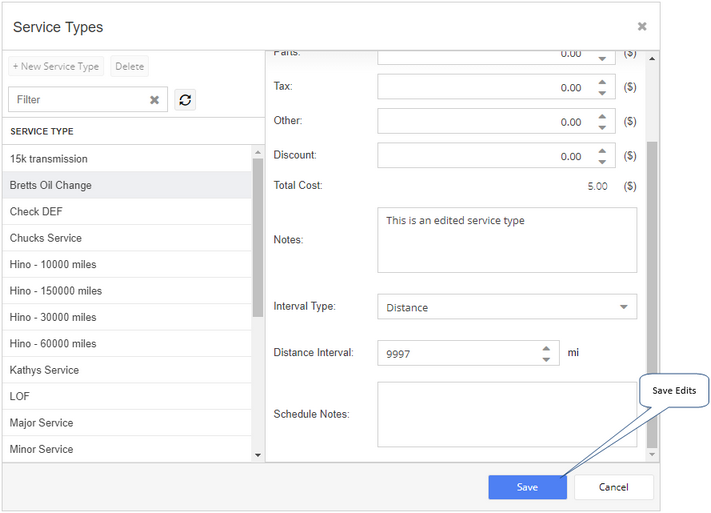Decrease Other cost with down arrow
The width and height of the screenshot is (711, 513).
click(x=602, y=127)
